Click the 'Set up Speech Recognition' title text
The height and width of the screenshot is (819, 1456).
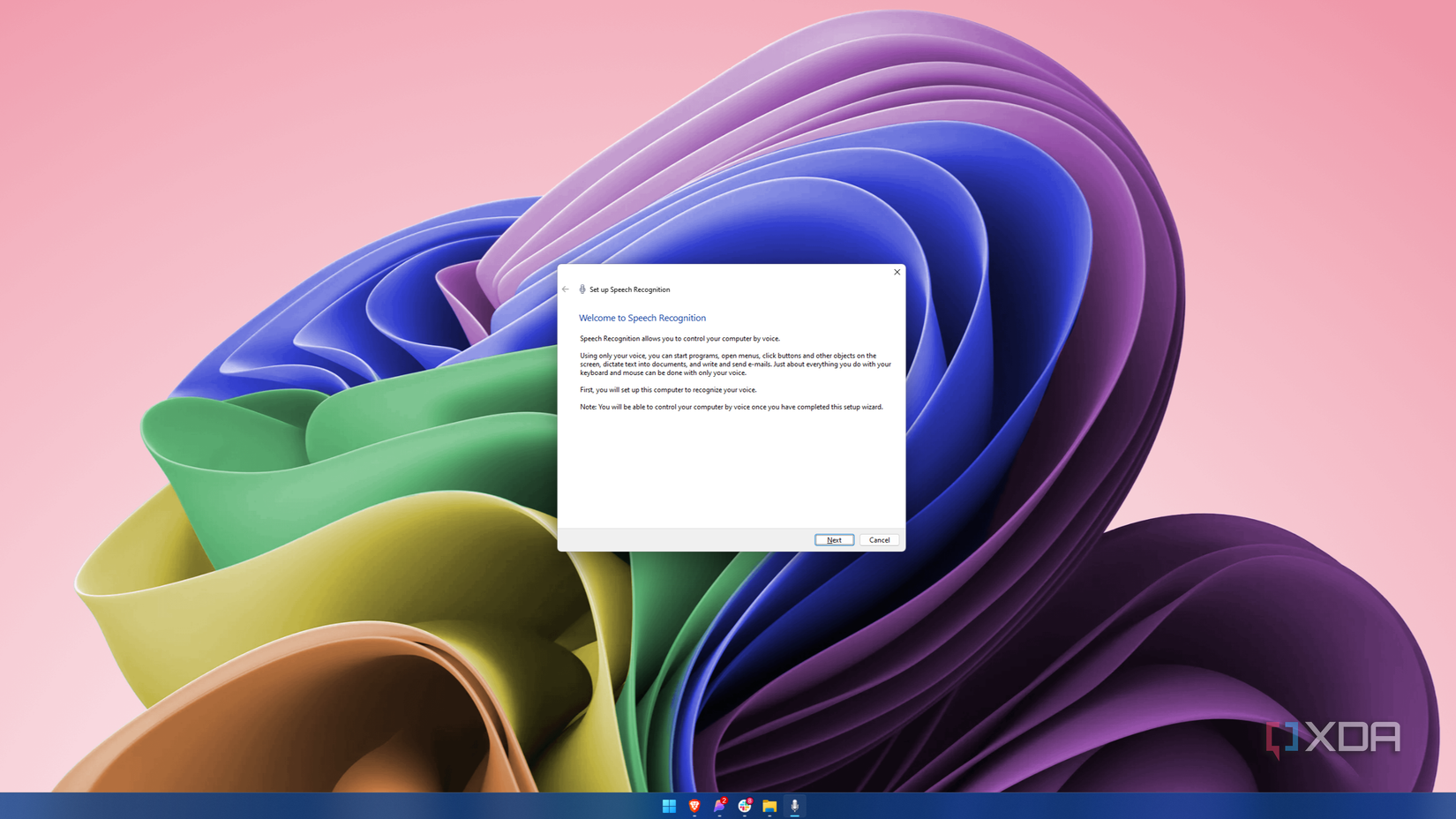pyautogui.click(x=629, y=289)
